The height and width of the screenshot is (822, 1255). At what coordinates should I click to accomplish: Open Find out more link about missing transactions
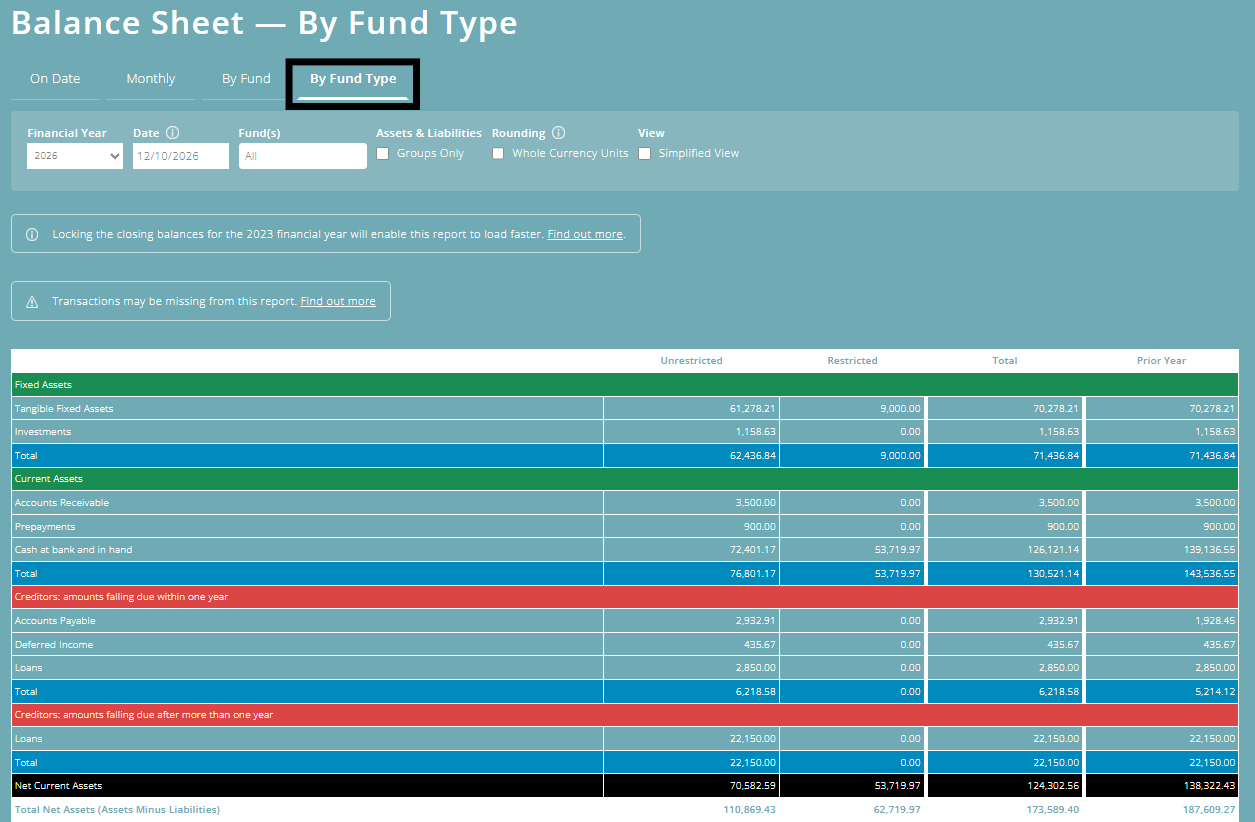coord(338,301)
